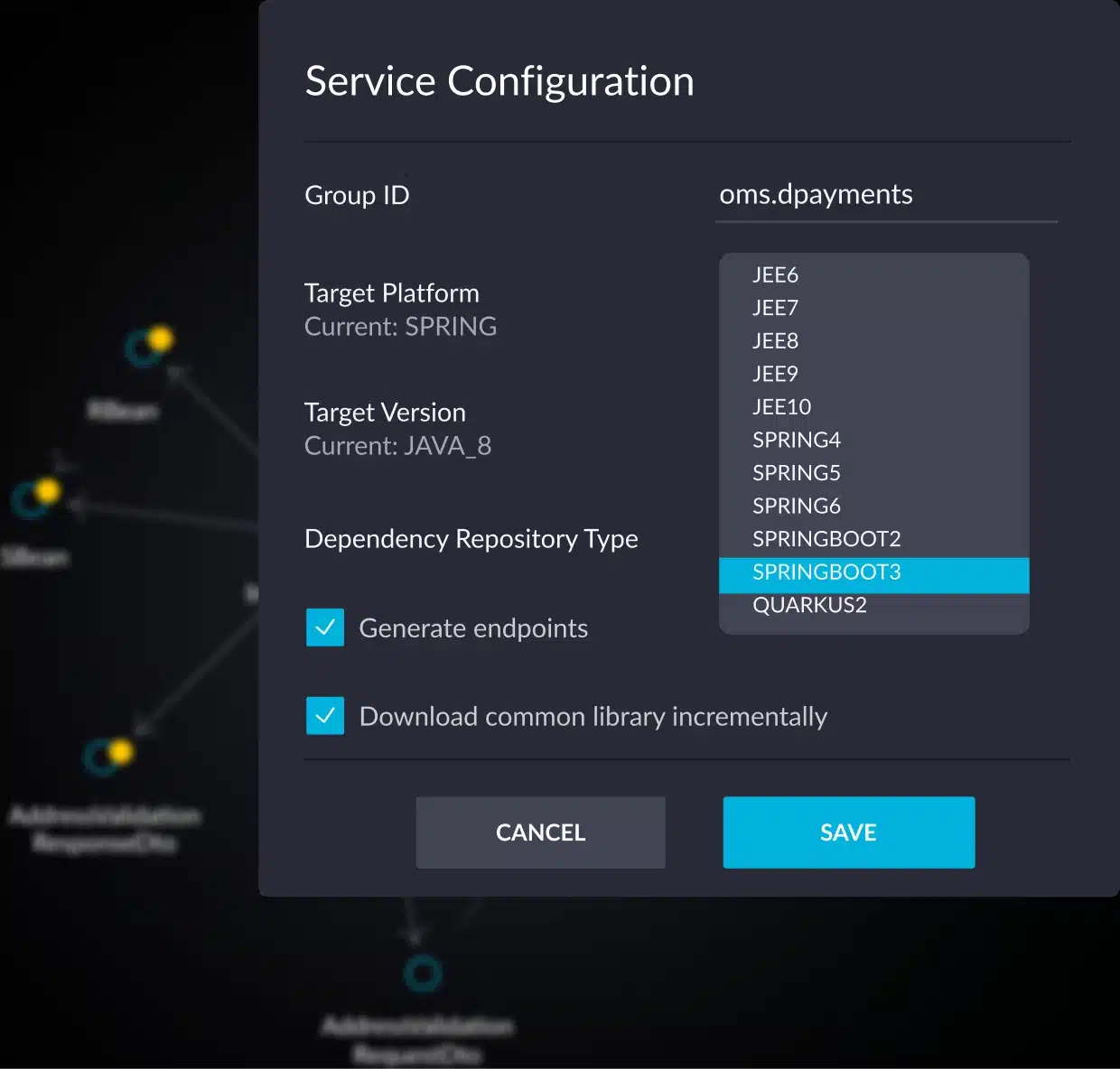Click the CANCEL button
The image size is (1120, 1069).
(x=541, y=832)
